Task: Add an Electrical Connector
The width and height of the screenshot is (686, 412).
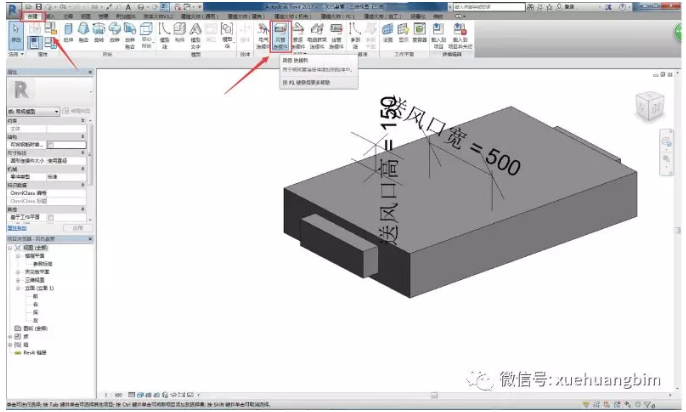Action: (x=262, y=36)
